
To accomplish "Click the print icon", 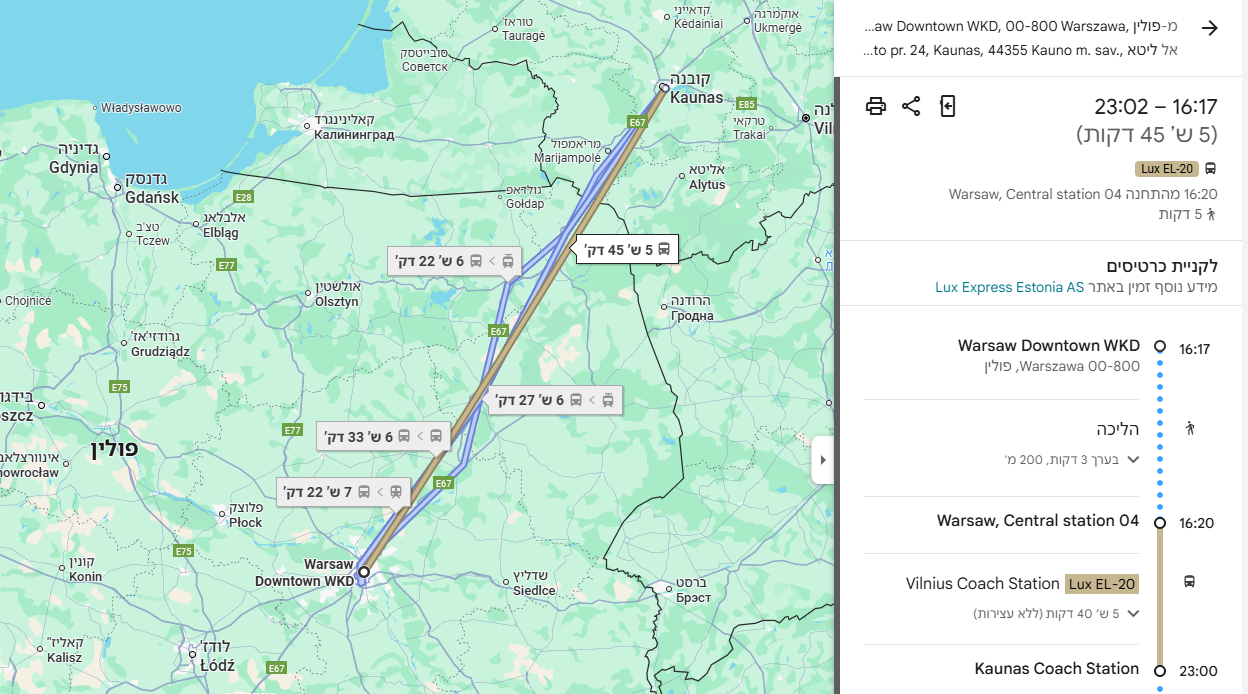I will click(x=876, y=106).
